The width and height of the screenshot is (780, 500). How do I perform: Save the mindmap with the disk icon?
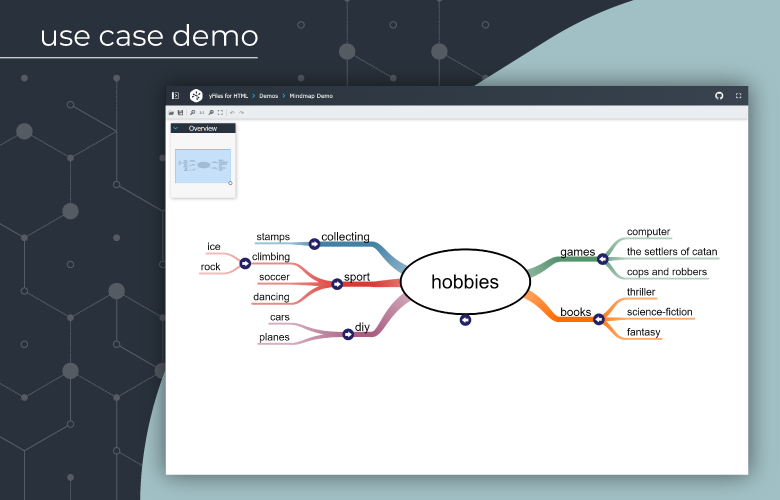181,113
